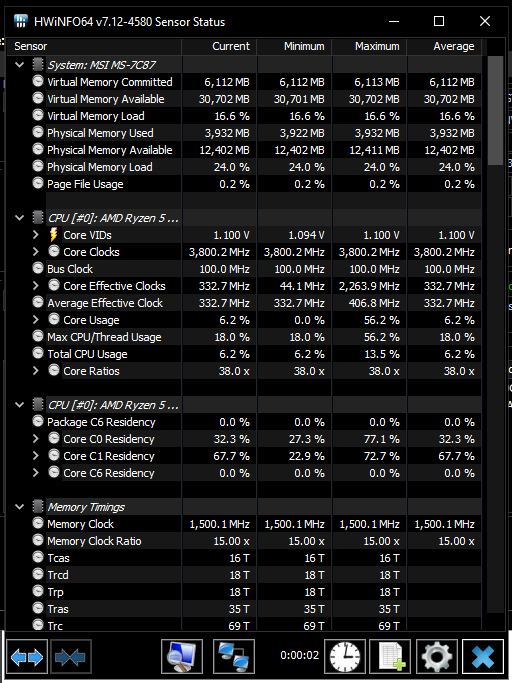Expand the Core Usage row

click(x=36, y=319)
